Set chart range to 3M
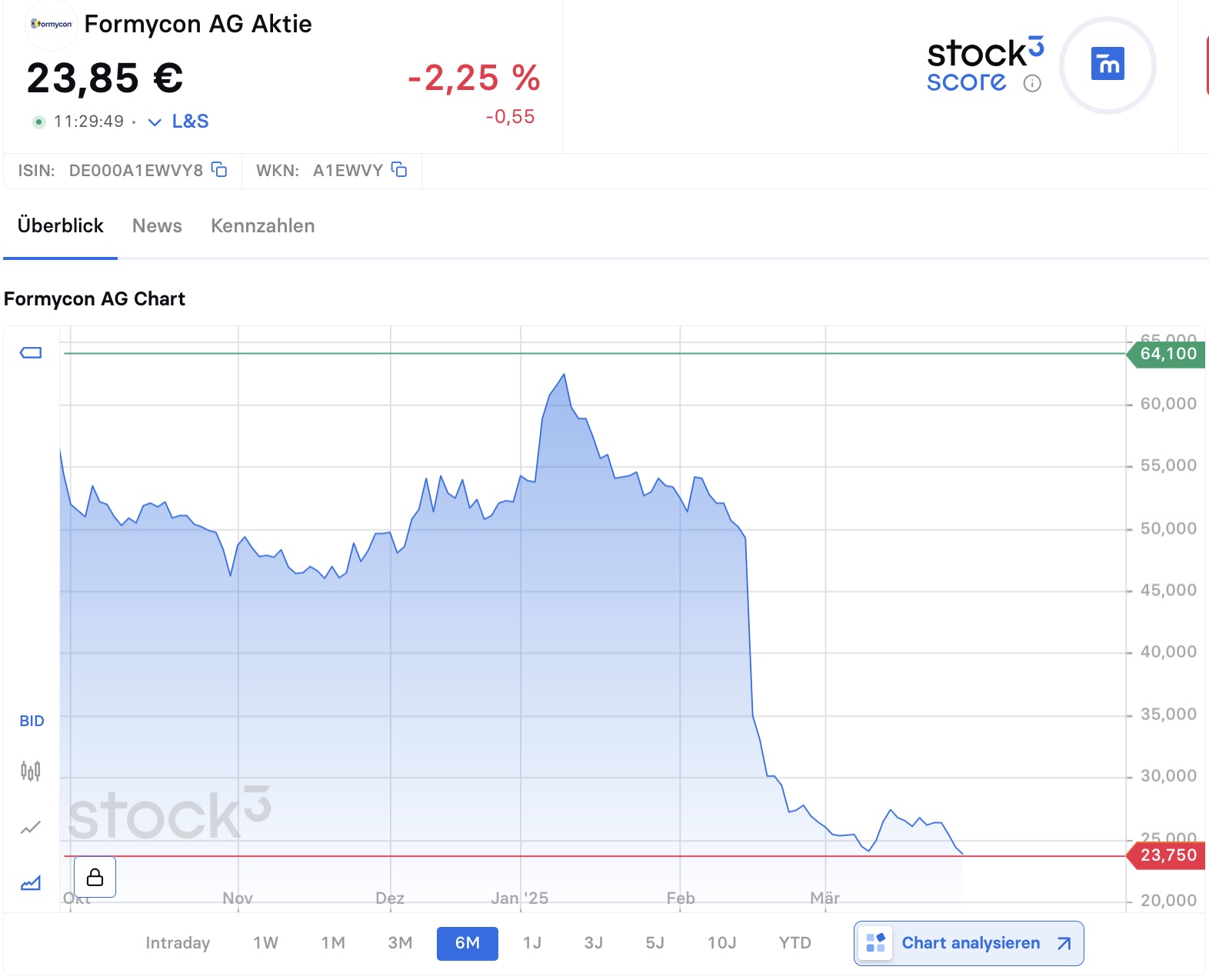Screen dimensions: 1209x980 (x=400, y=943)
